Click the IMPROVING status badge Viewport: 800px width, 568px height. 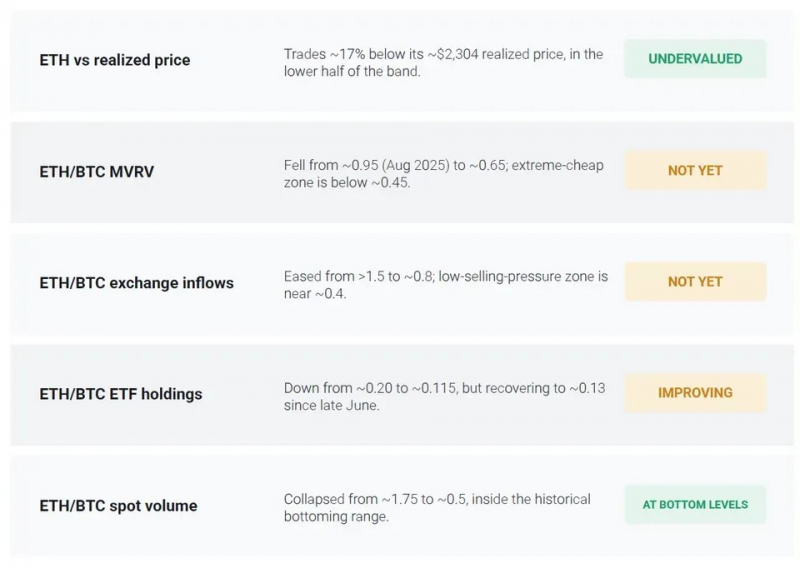pyautogui.click(x=695, y=392)
